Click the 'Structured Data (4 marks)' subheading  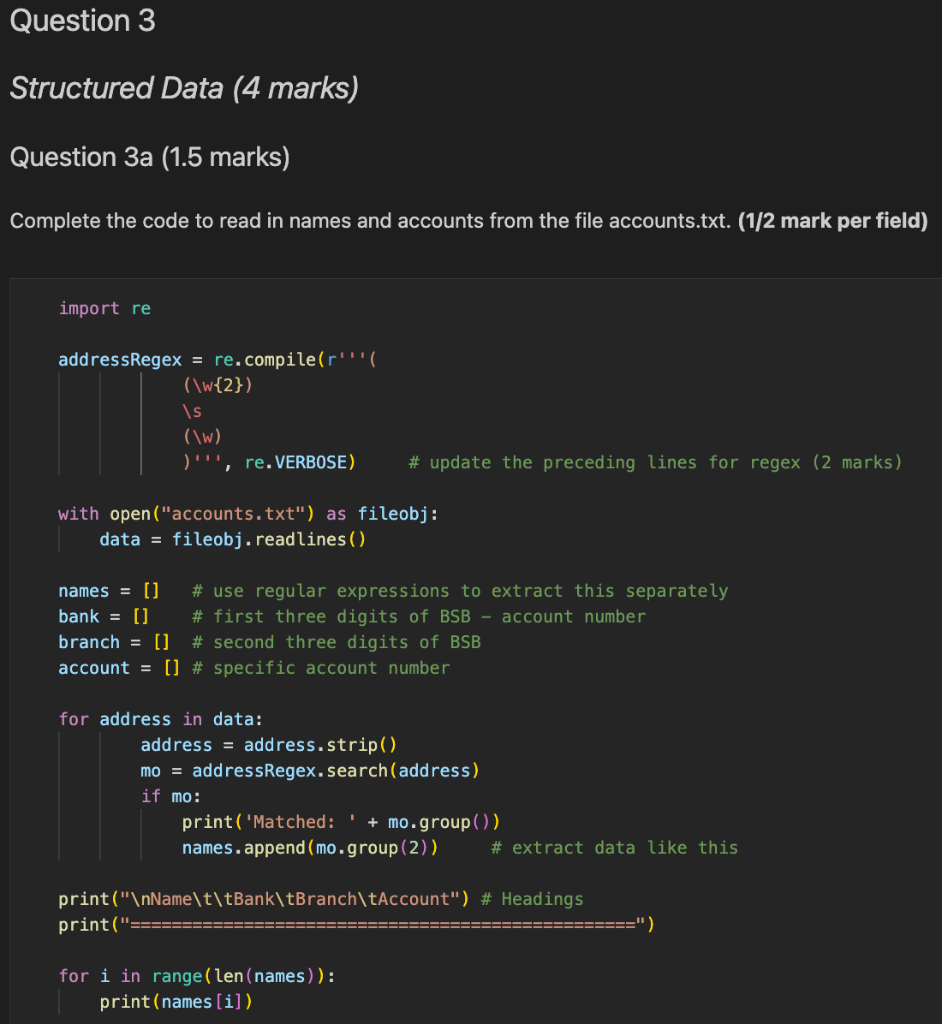[x=184, y=89]
